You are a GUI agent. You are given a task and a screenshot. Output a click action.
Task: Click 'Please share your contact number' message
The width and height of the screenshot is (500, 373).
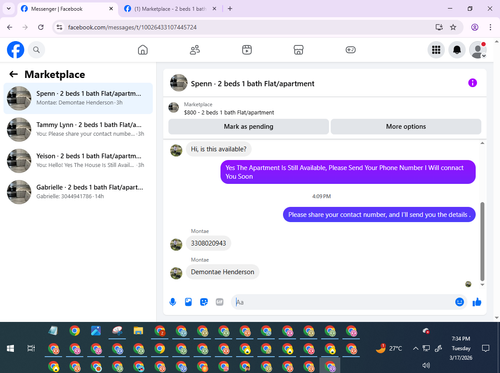pos(379,215)
